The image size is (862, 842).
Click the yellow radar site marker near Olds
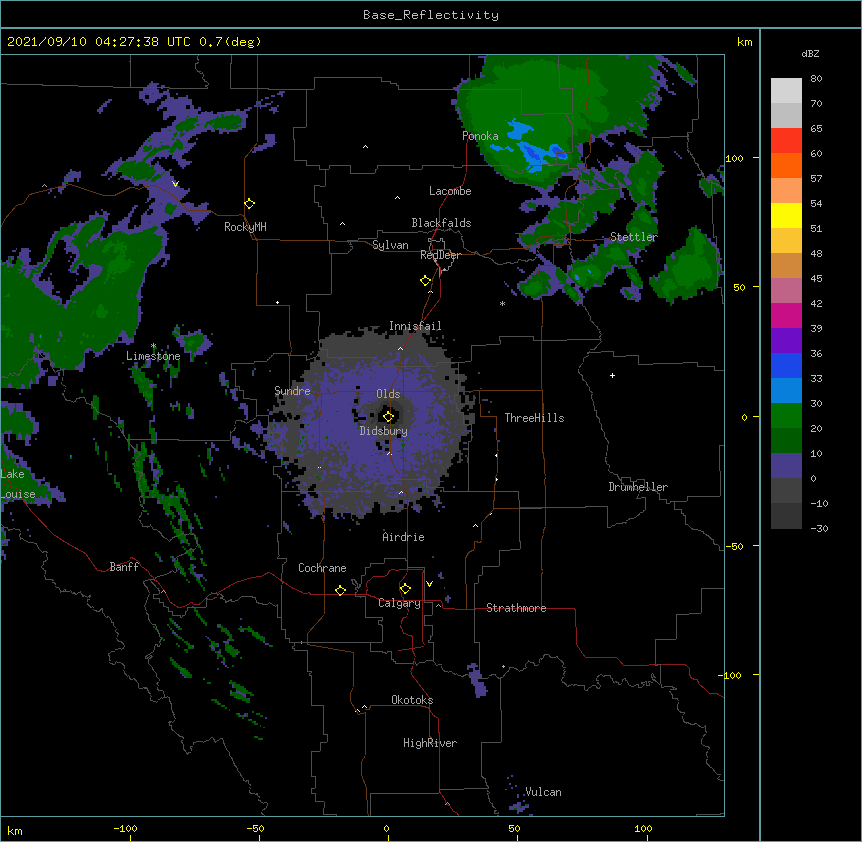click(388, 416)
